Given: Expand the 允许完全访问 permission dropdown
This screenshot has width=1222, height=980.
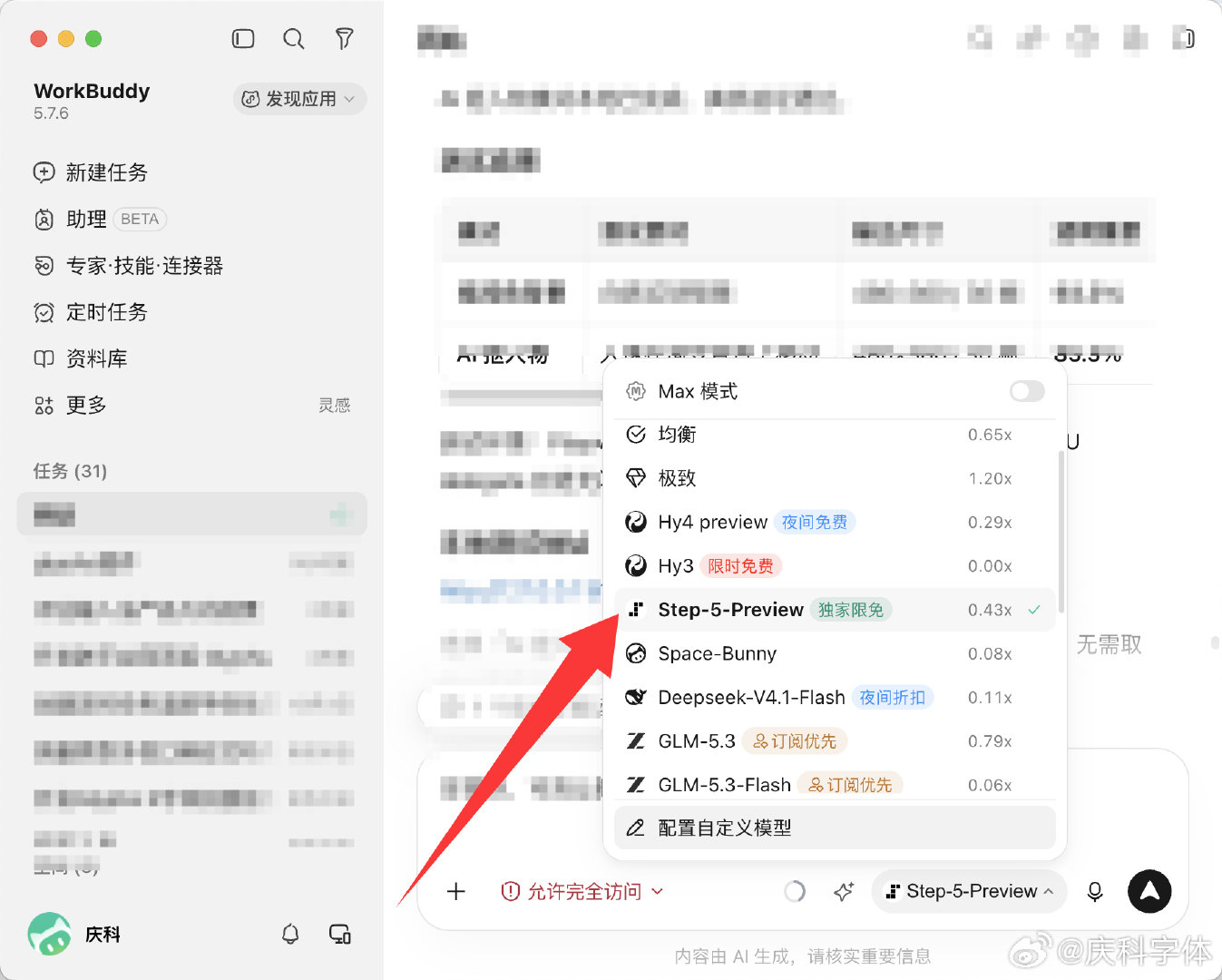Looking at the screenshot, I should pos(582,891).
